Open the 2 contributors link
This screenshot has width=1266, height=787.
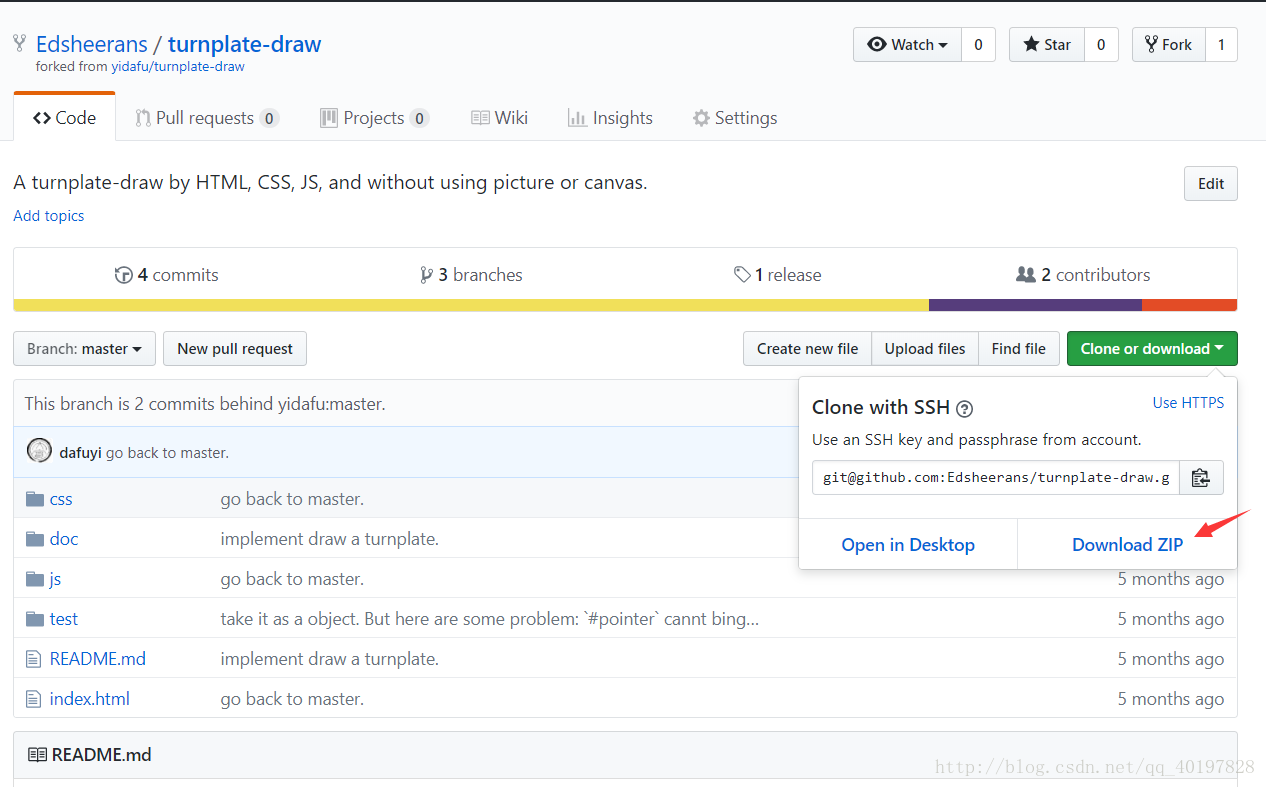click(x=1083, y=275)
